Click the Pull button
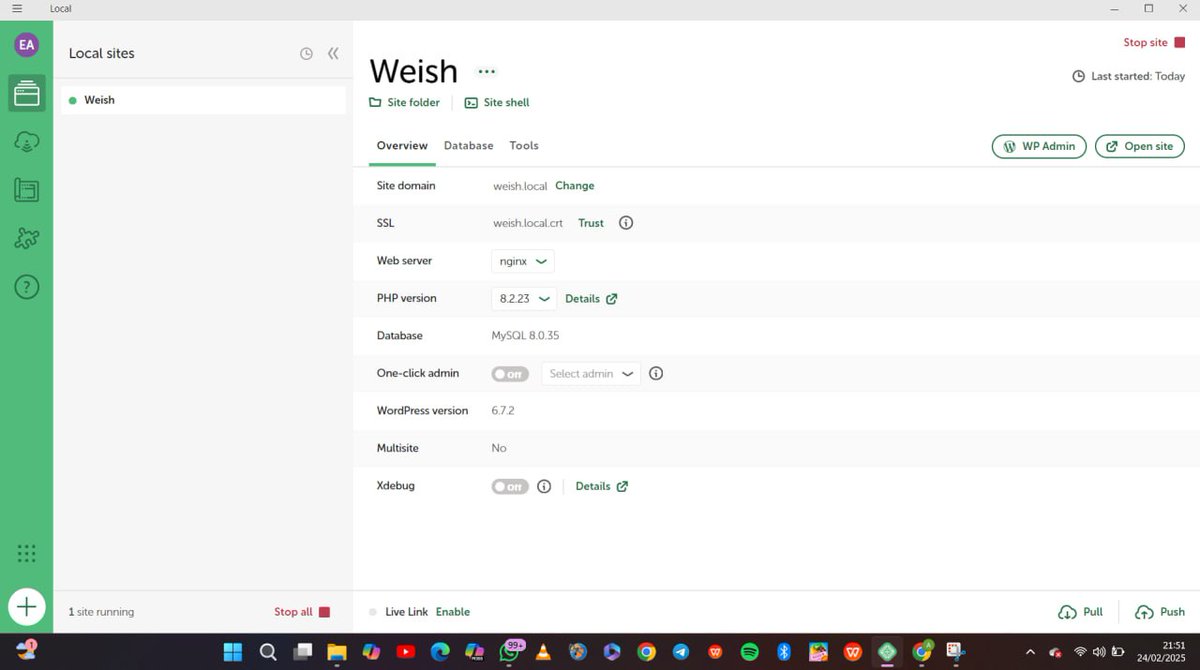The height and width of the screenshot is (670, 1200). point(1081,612)
